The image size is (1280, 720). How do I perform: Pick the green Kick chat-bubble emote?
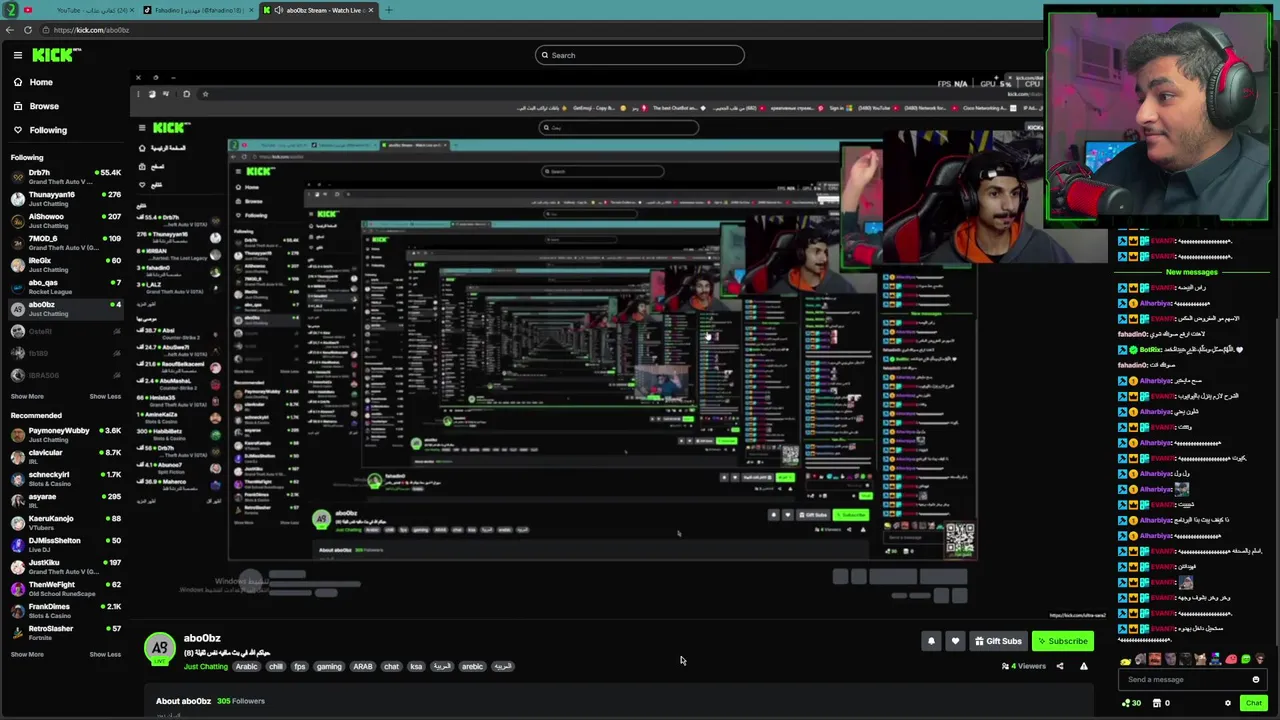[x=1245, y=659]
